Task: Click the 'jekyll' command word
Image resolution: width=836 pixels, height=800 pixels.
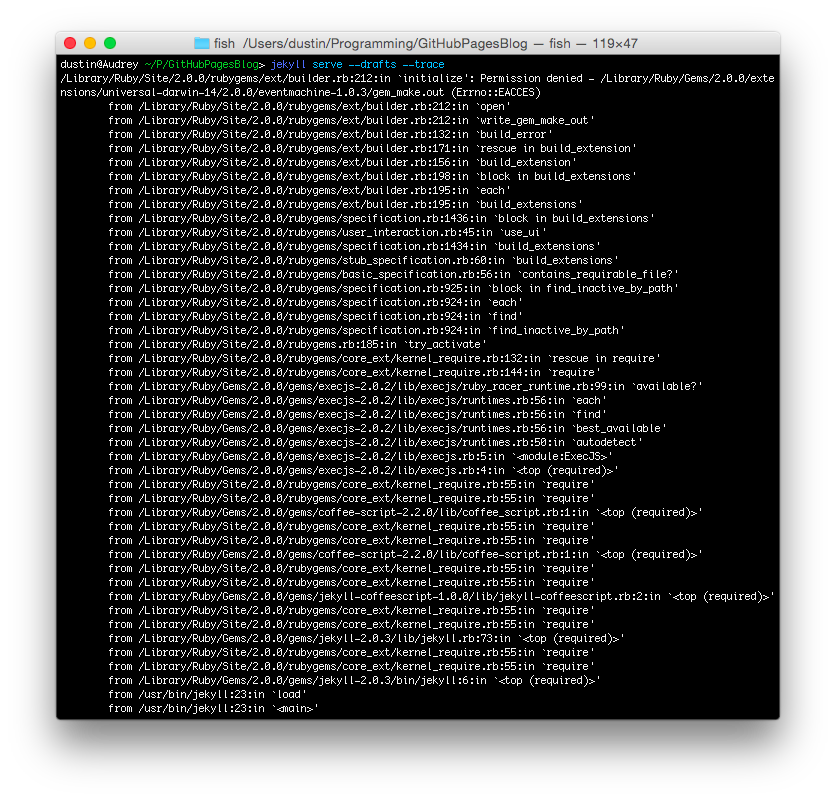Action: coord(288,65)
